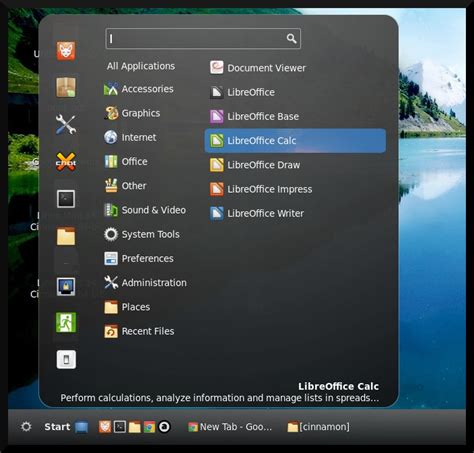Viewport: 474px width, 453px height.
Task: Open the Recent Files category
Action: [x=139, y=331]
